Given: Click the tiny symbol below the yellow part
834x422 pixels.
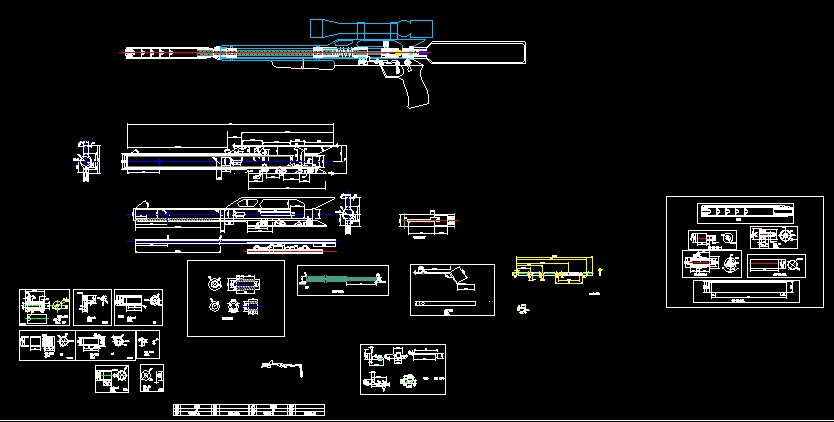Looking at the screenshot, I should point(522,309).
